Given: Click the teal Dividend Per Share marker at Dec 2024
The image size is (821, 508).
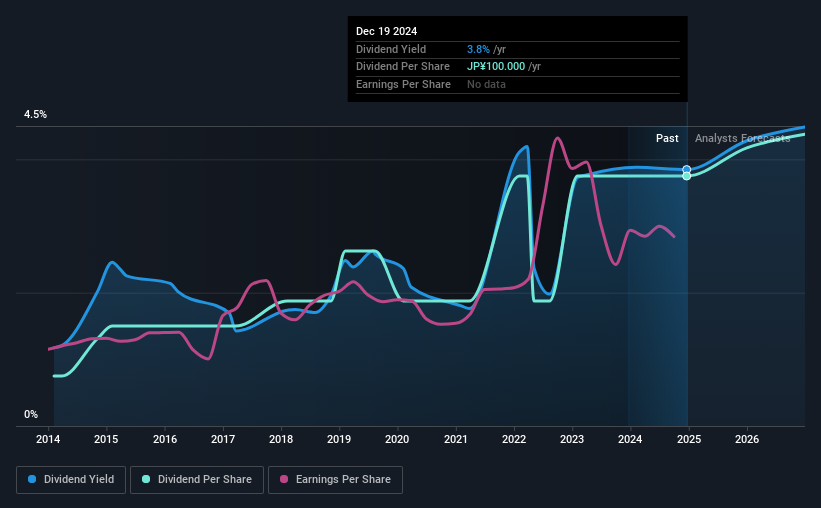Looking at the screenshot, I should coord(686,176).
